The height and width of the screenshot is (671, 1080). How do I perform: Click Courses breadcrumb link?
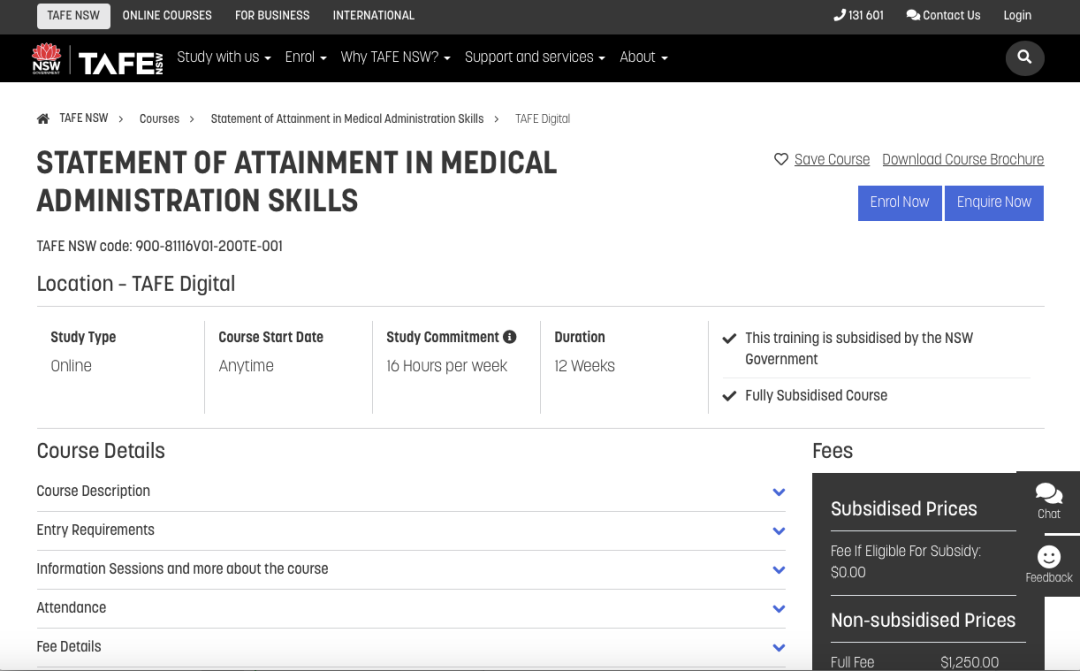(159, 118)
